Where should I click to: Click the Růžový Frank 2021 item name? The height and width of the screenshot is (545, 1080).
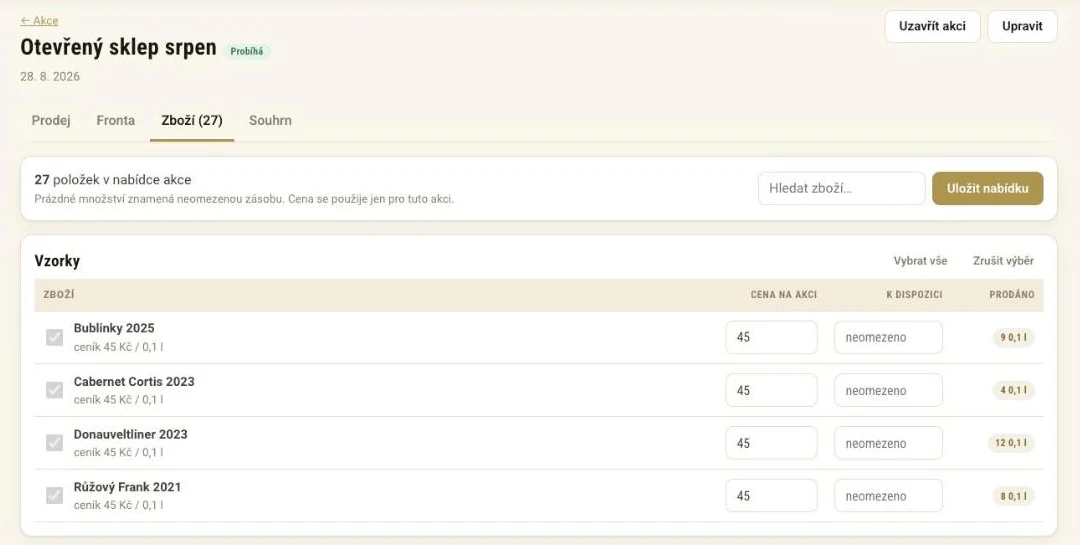pos(127,486)
